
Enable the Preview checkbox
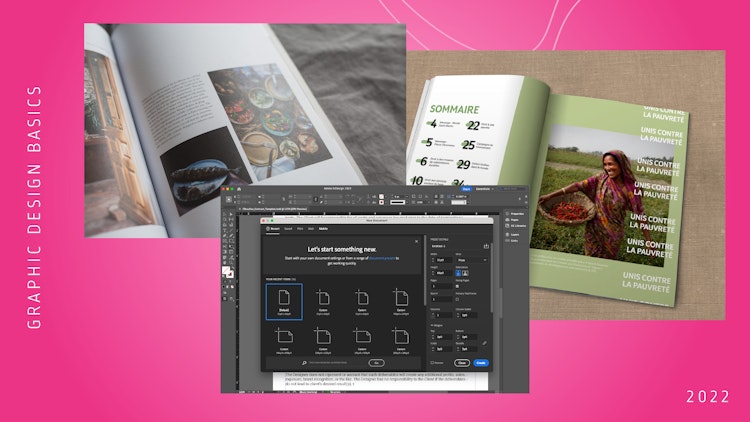coord(432,362)
